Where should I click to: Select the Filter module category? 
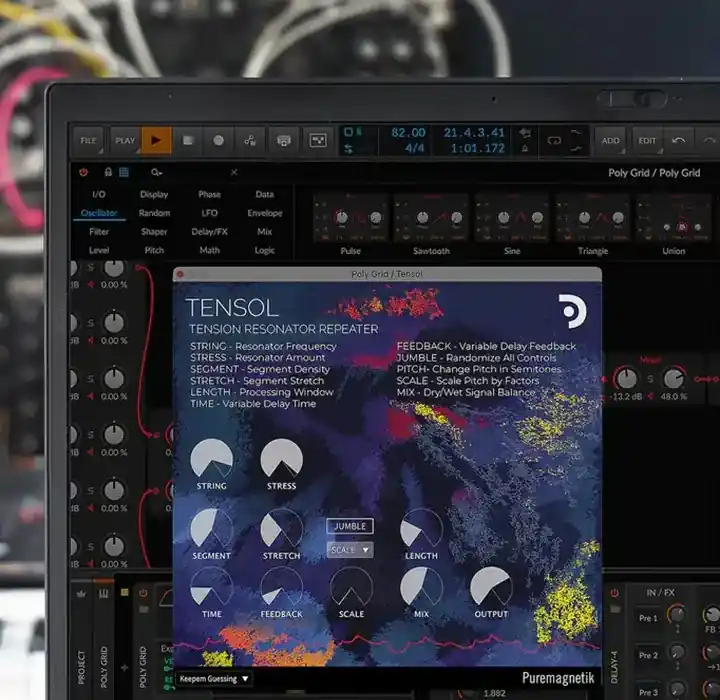tap(99, 232)
